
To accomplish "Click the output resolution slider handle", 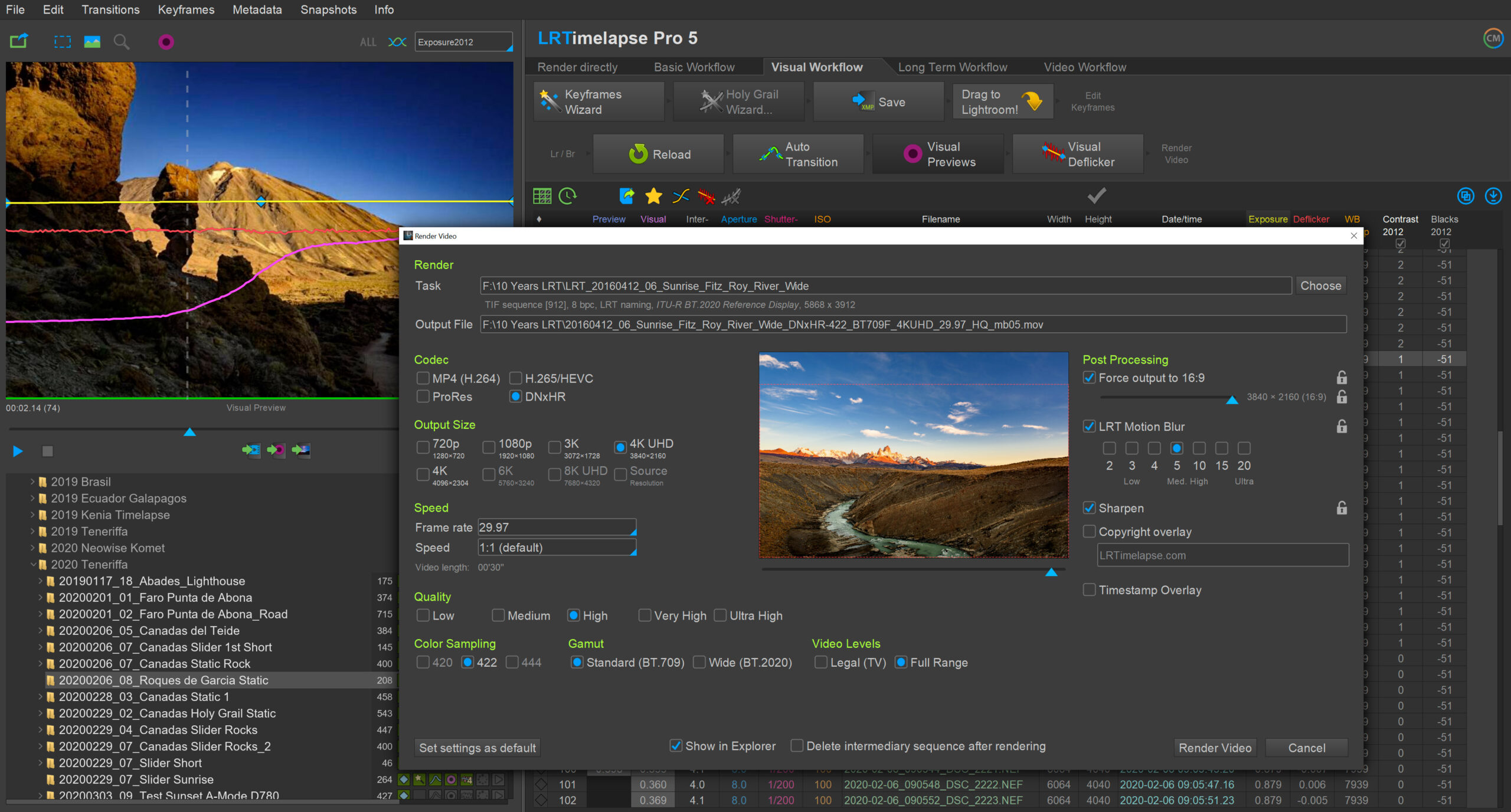I will [x=1232, y=400].
